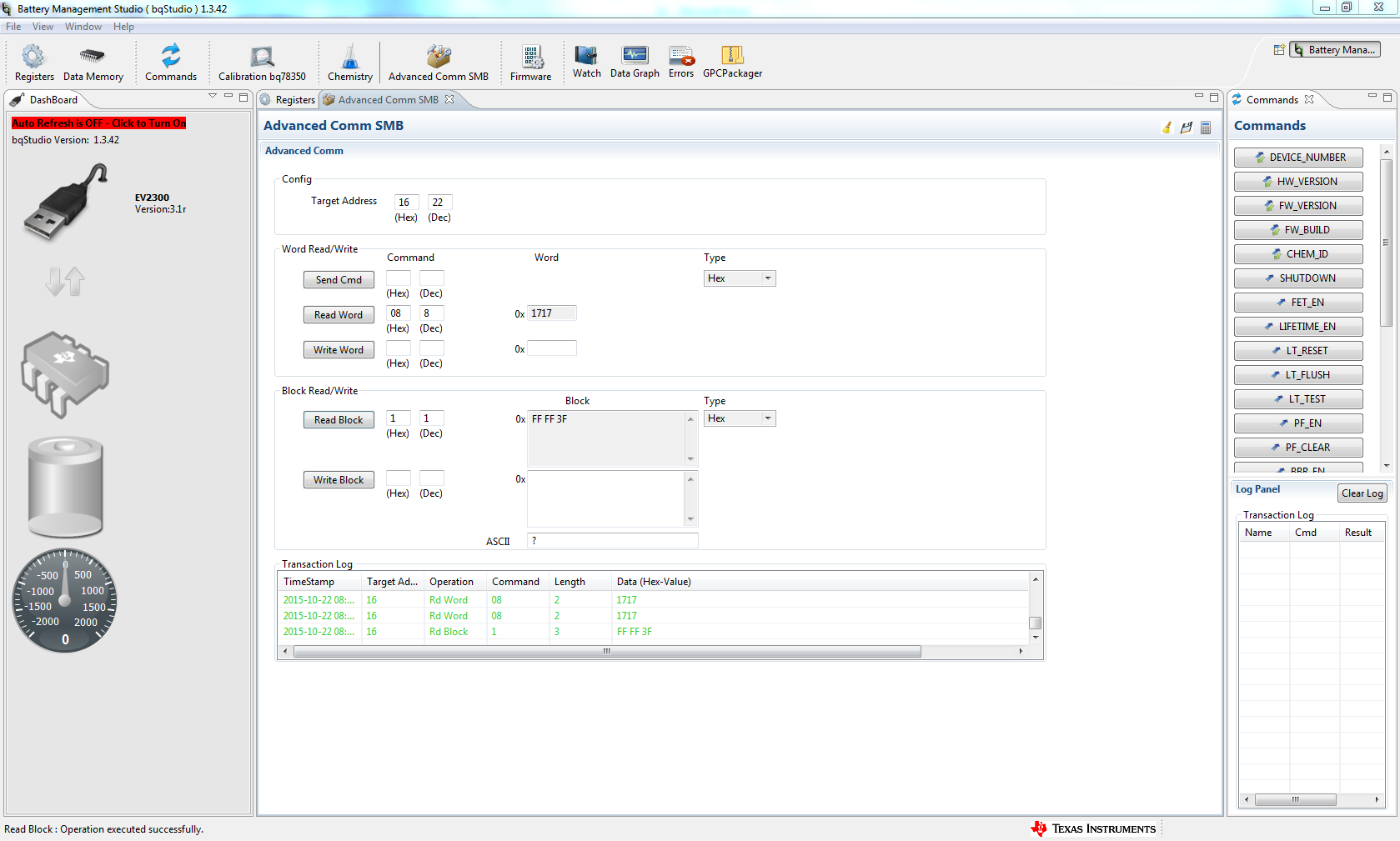This screenshot has height=841, width=1400.
Task: Open Advanced Comm SMB toolbar icon
Action: point(439,63)
